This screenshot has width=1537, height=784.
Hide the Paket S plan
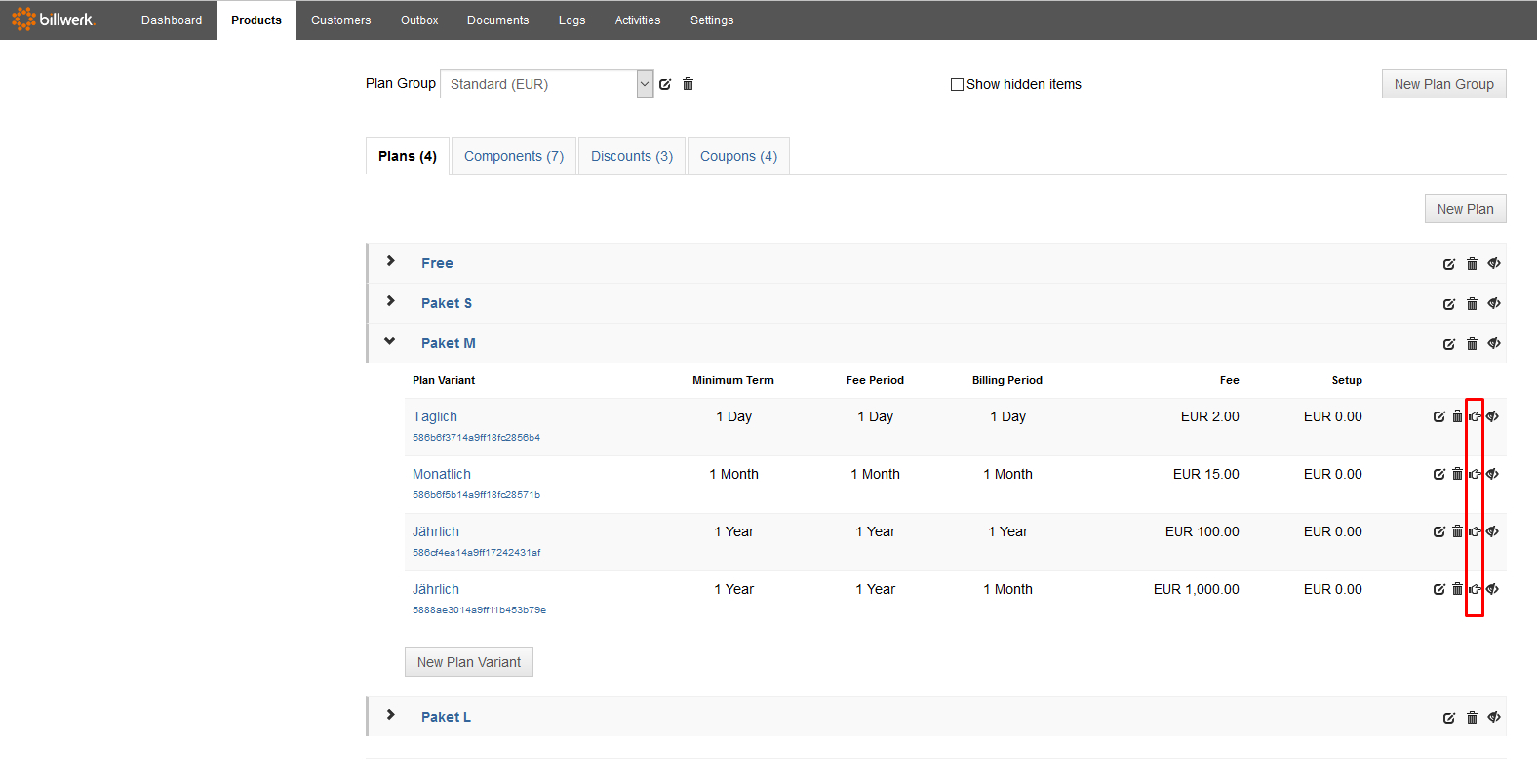point(1493,303)
